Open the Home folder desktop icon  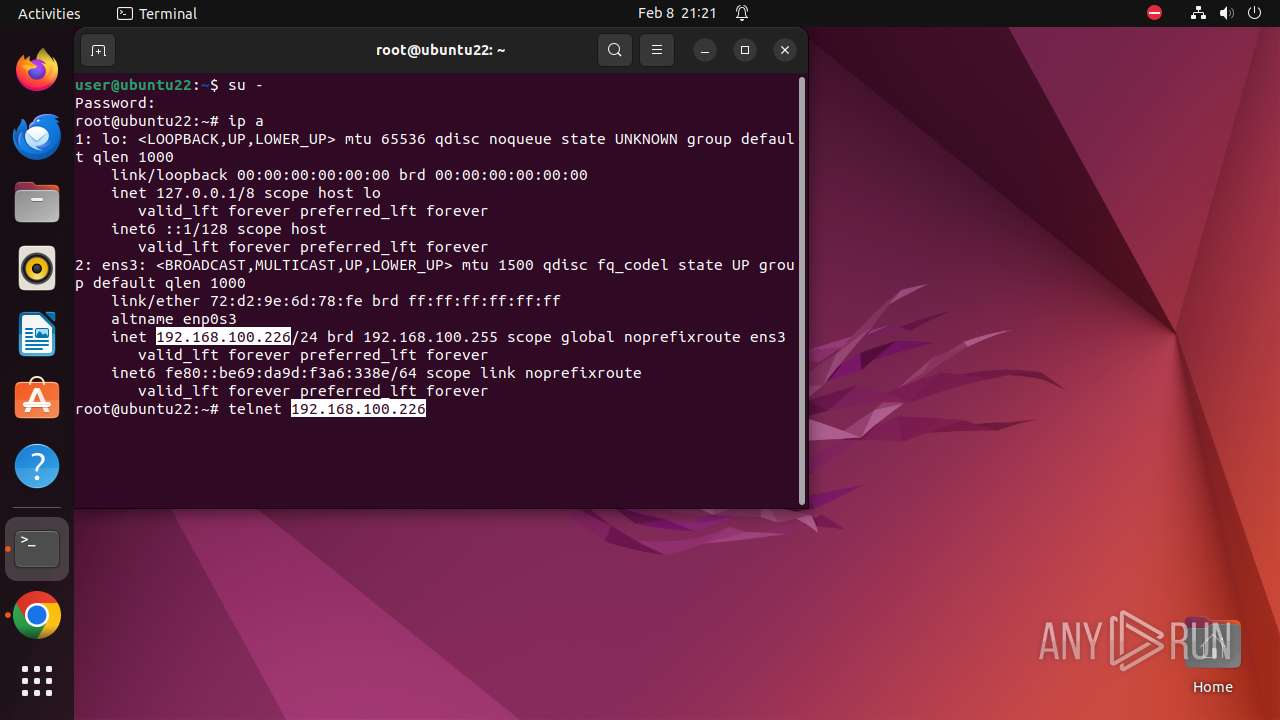(1212, 656)
